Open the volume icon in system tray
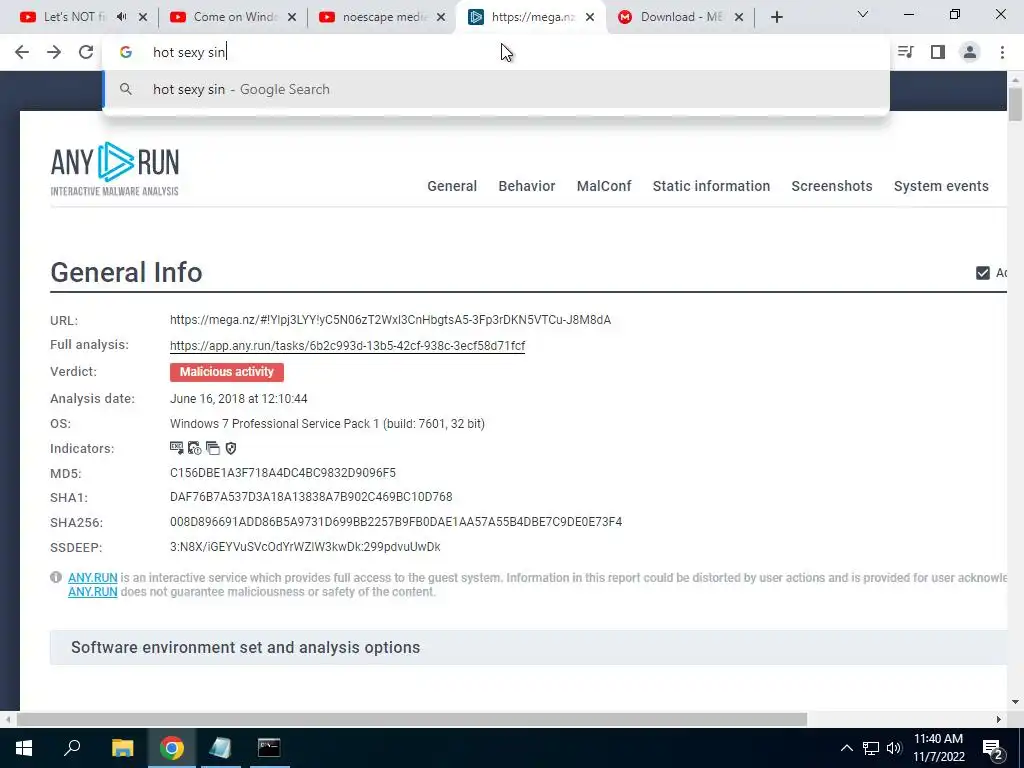 click(x=894, y=748)
